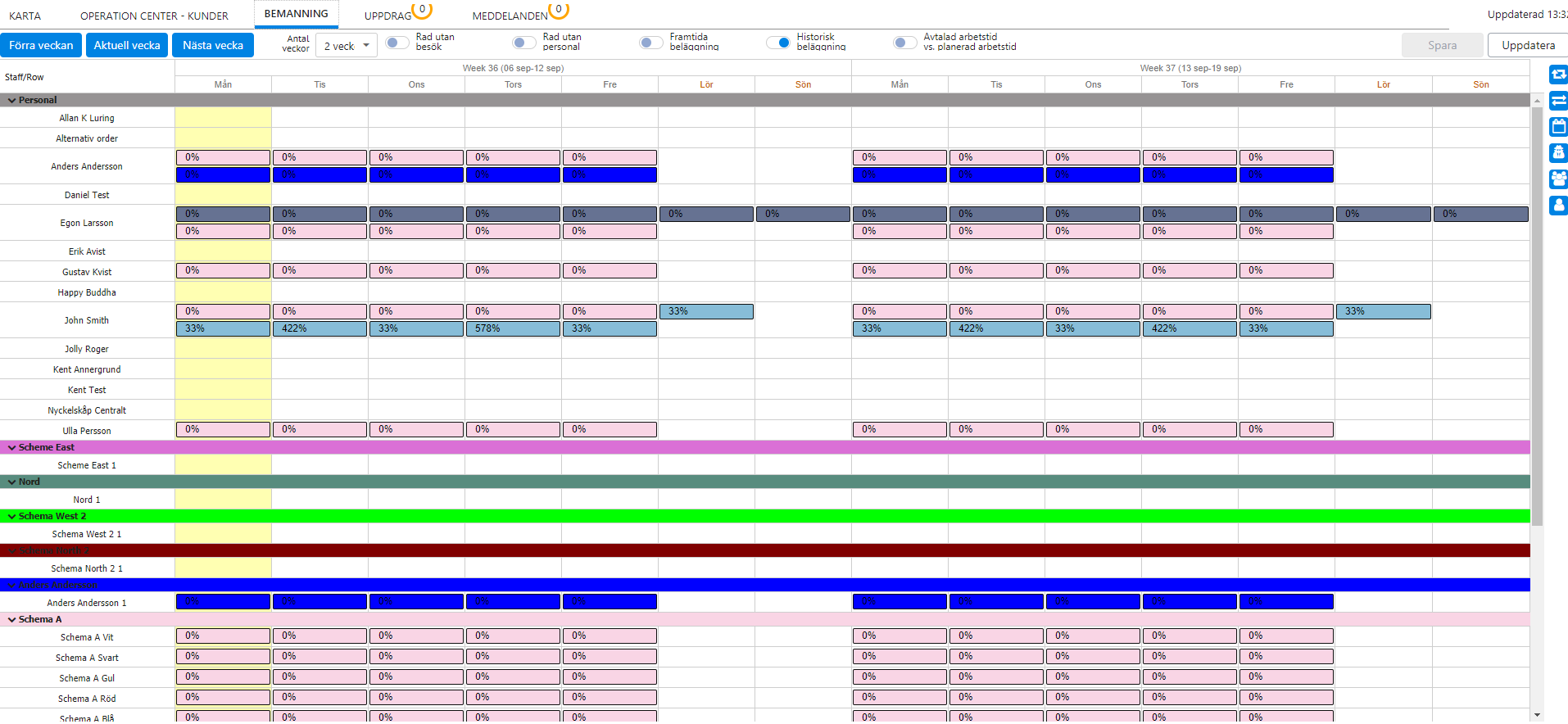Click Week 36 (06 sep-12 sep) header
The width and height of the screenshot is (1568, 724).
pos(513,68)
